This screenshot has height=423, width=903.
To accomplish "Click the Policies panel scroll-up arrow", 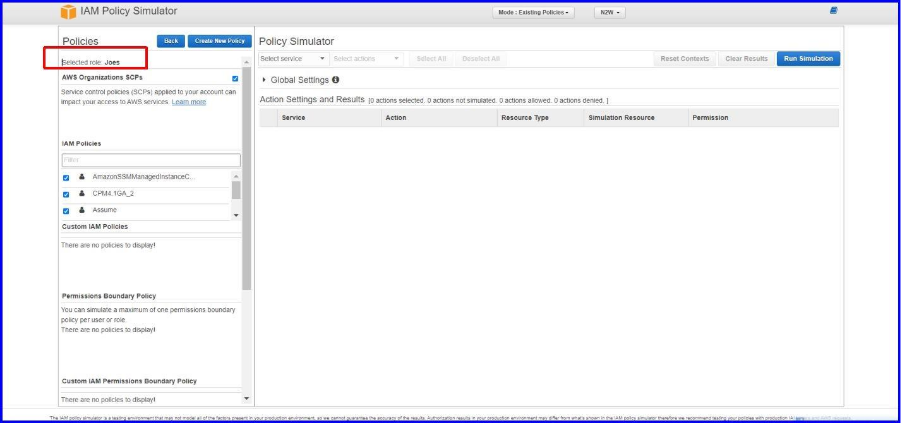I will point(246,62).
